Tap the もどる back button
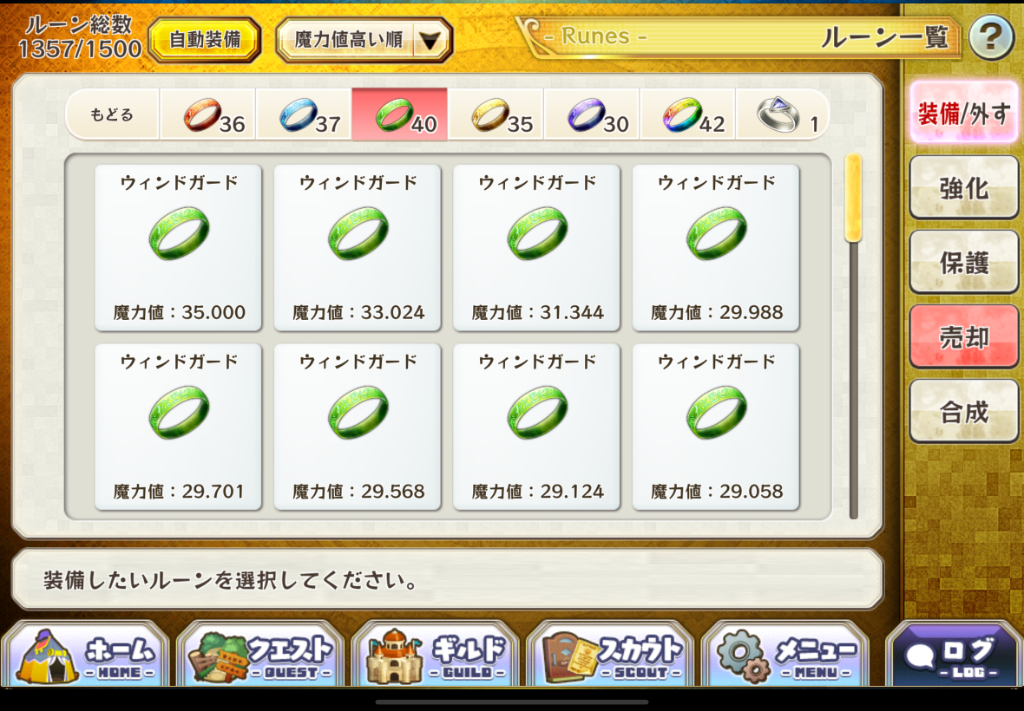 [x=112, y=115]
